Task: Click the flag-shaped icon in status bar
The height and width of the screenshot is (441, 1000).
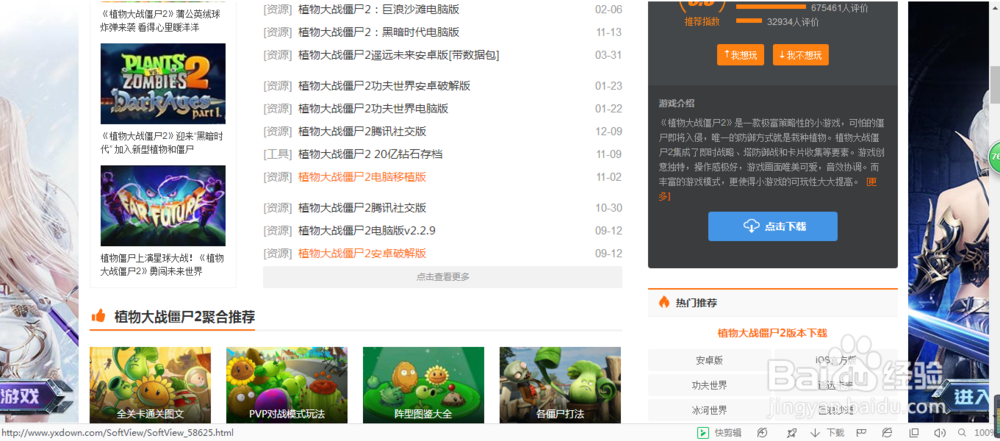Action: (860, 433)
